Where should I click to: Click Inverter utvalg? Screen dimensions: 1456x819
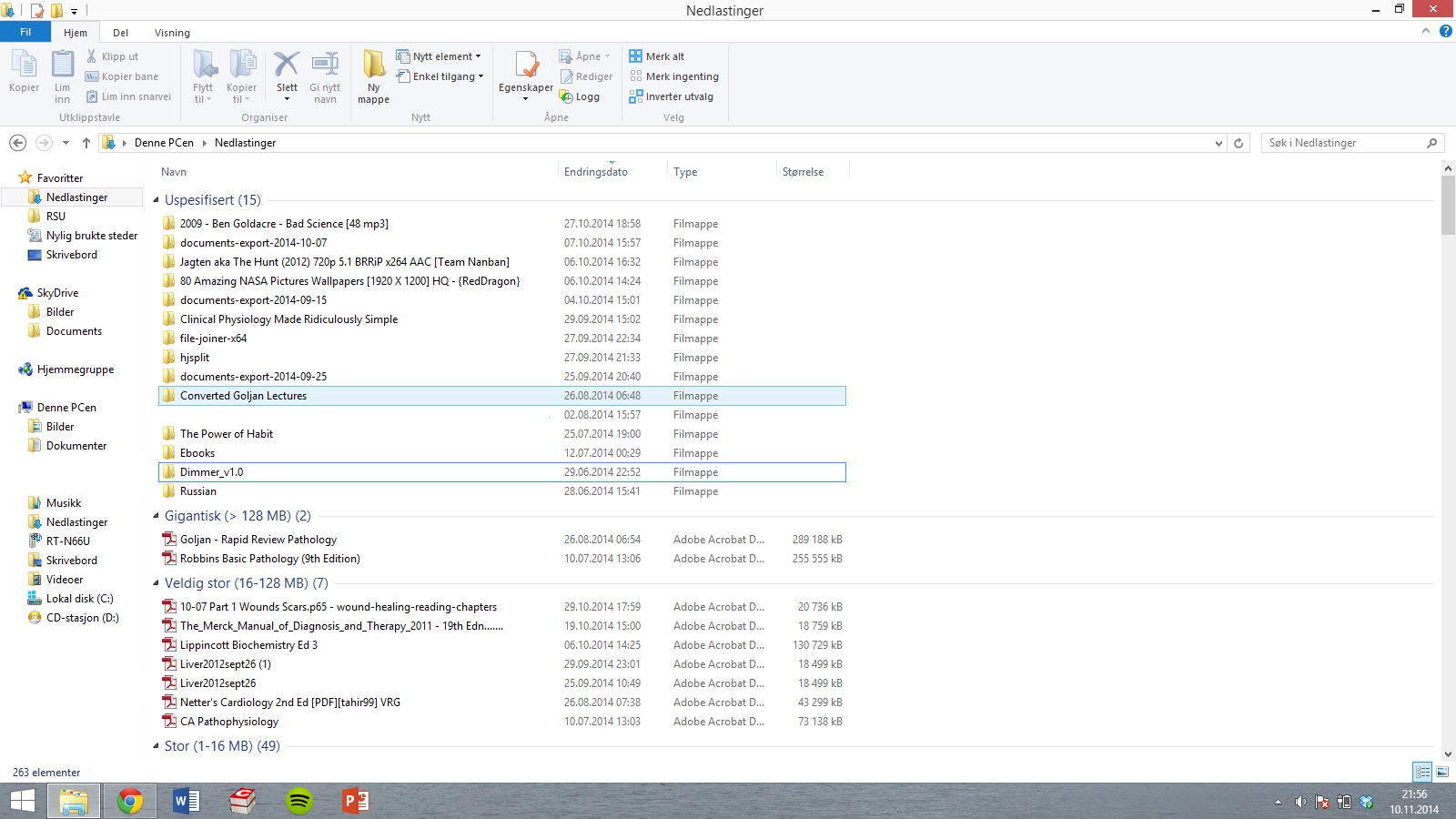[x=671, y=96]
